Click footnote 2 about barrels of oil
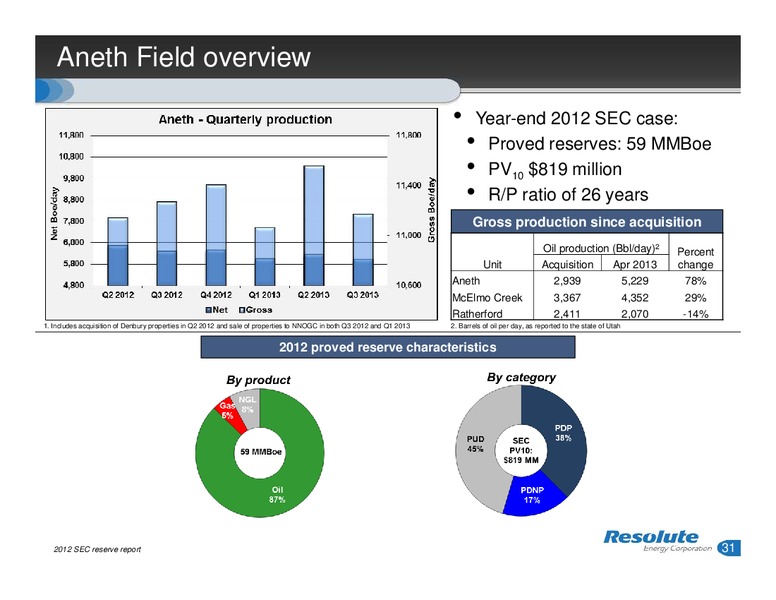Screen dimensions: 776x600 click(x=535, y=326)
